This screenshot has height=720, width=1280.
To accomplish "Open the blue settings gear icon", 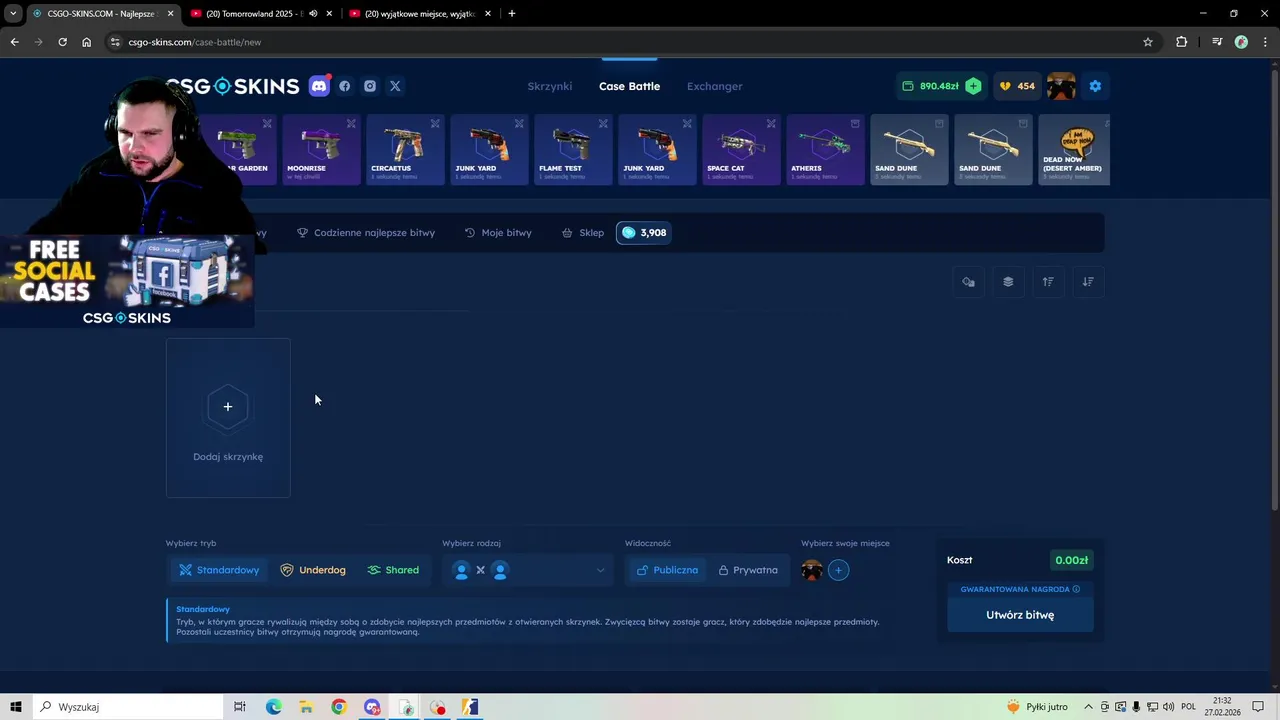I will pos(1095,86).
